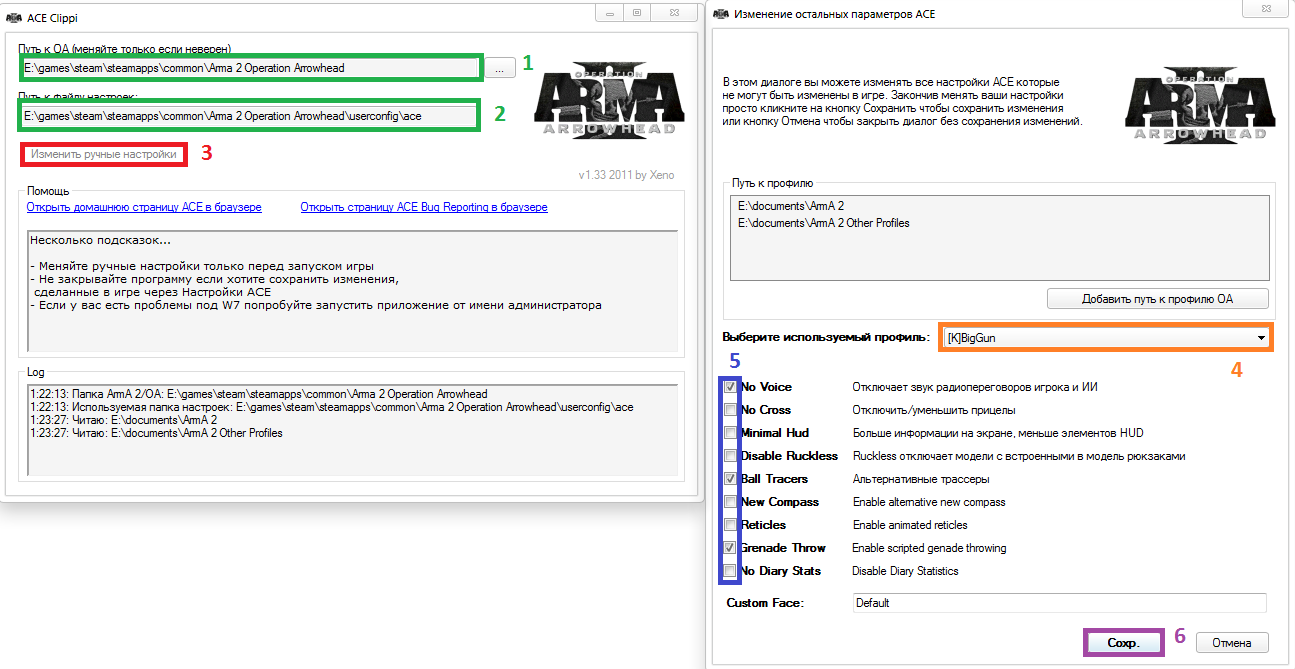
Task: Toggle the No Voice checkbox
Action: 731,387
